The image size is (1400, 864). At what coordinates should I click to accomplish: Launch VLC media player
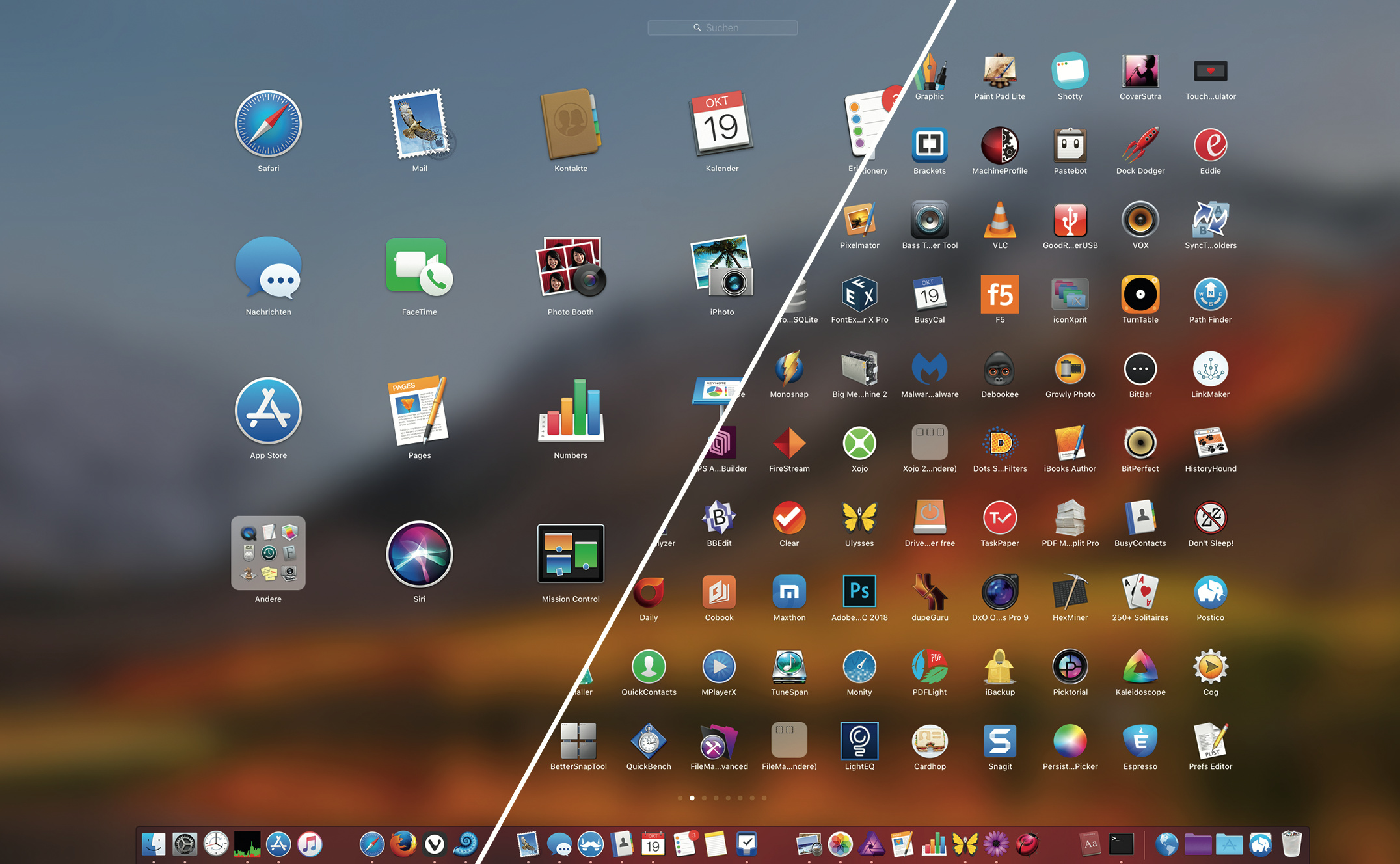tap(1000, 220)
